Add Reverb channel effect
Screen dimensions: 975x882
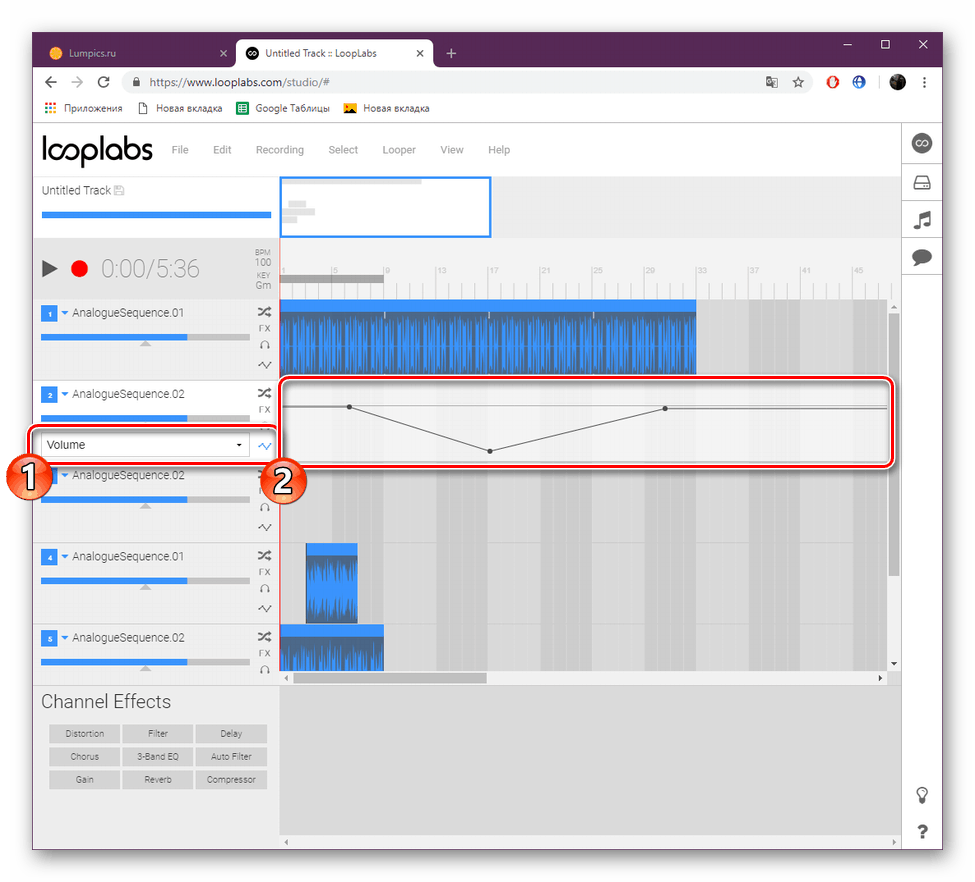click(x=158, y=780)
